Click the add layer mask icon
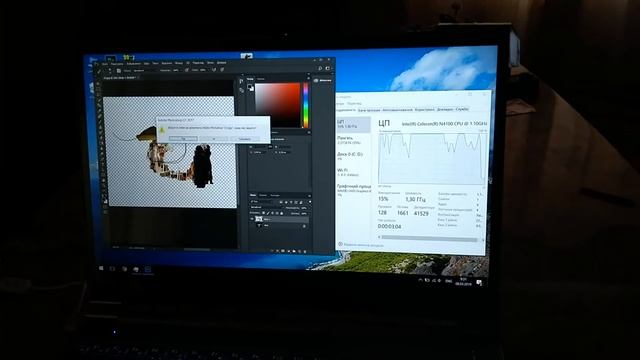 tap(283, 251)
